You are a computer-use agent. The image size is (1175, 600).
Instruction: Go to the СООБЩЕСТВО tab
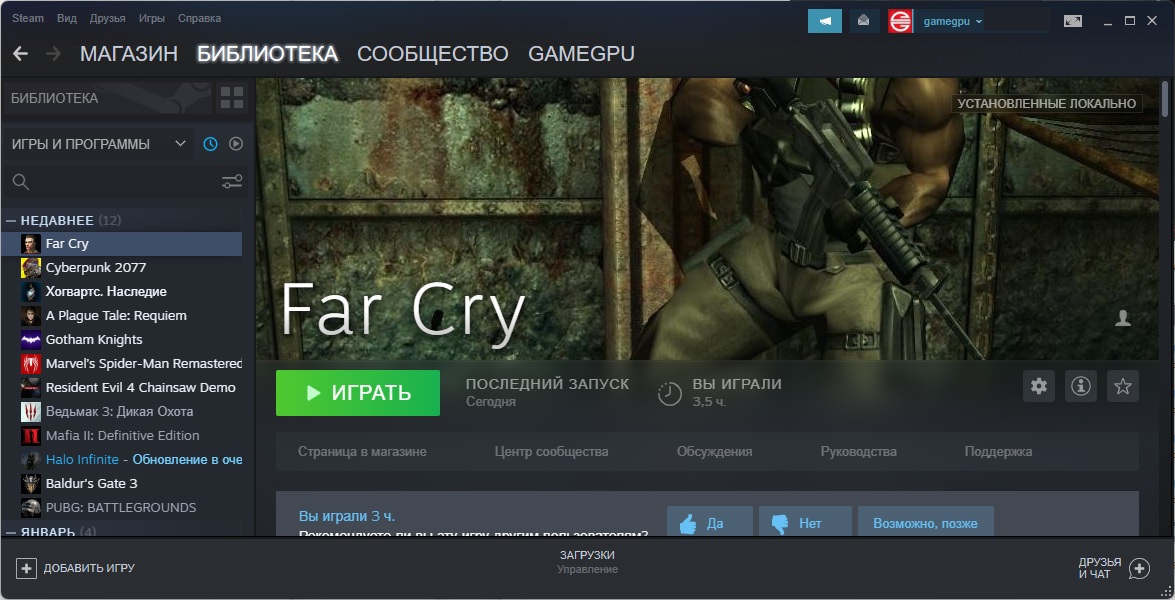433,54
